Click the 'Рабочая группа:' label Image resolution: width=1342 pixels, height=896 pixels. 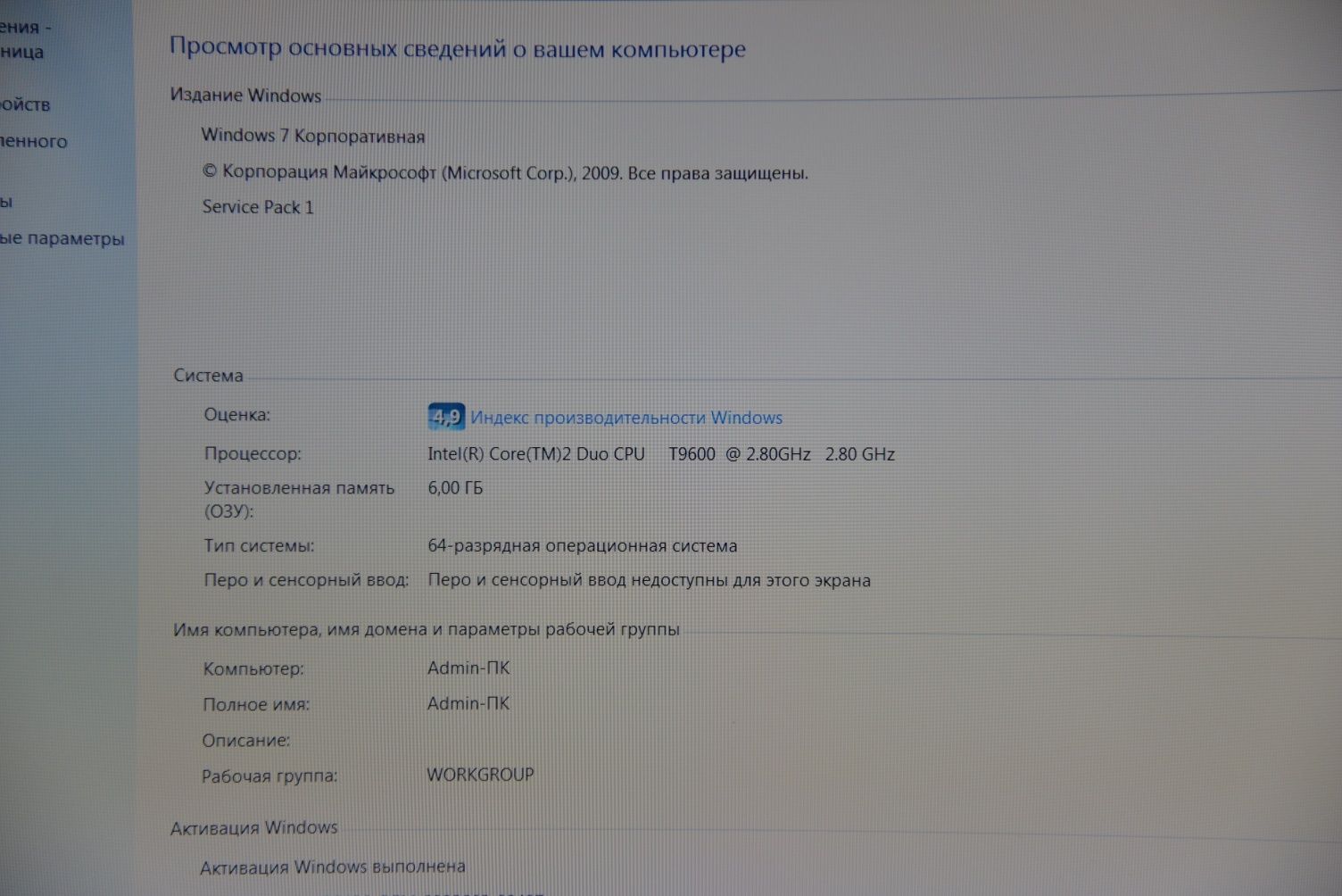[269, 776]
